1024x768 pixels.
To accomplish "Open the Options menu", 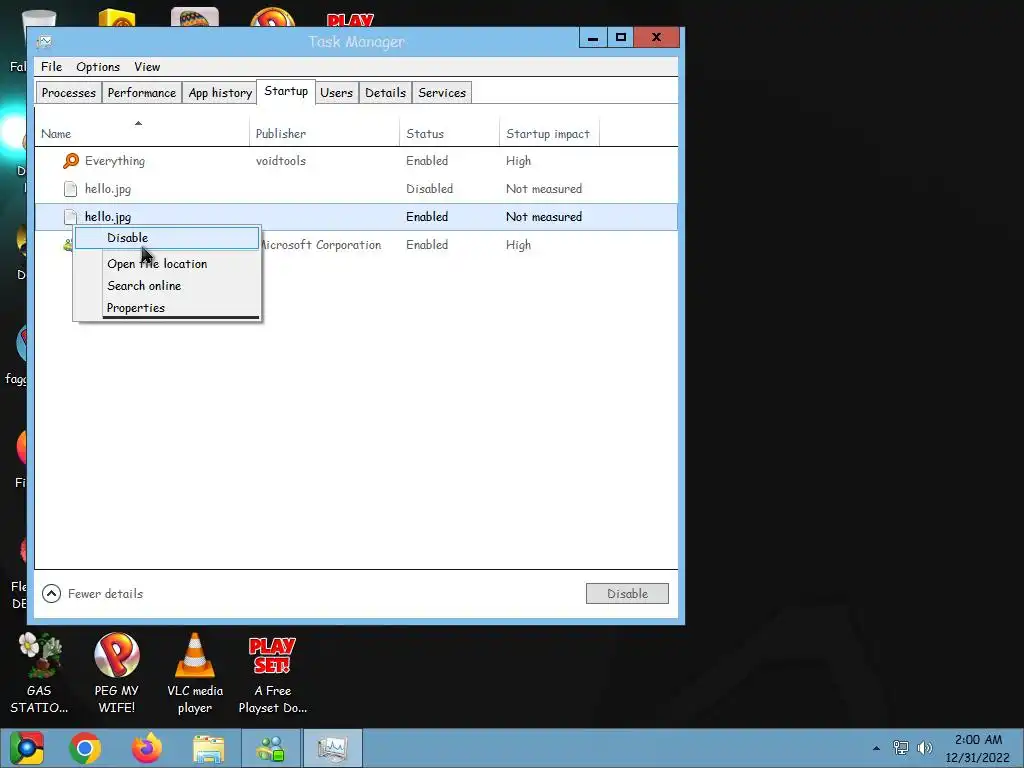I will point(98,67).
